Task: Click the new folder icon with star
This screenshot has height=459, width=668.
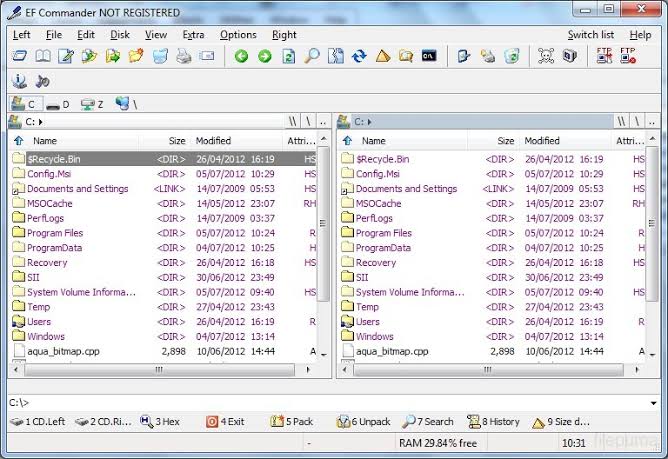Action: [136, 56]
